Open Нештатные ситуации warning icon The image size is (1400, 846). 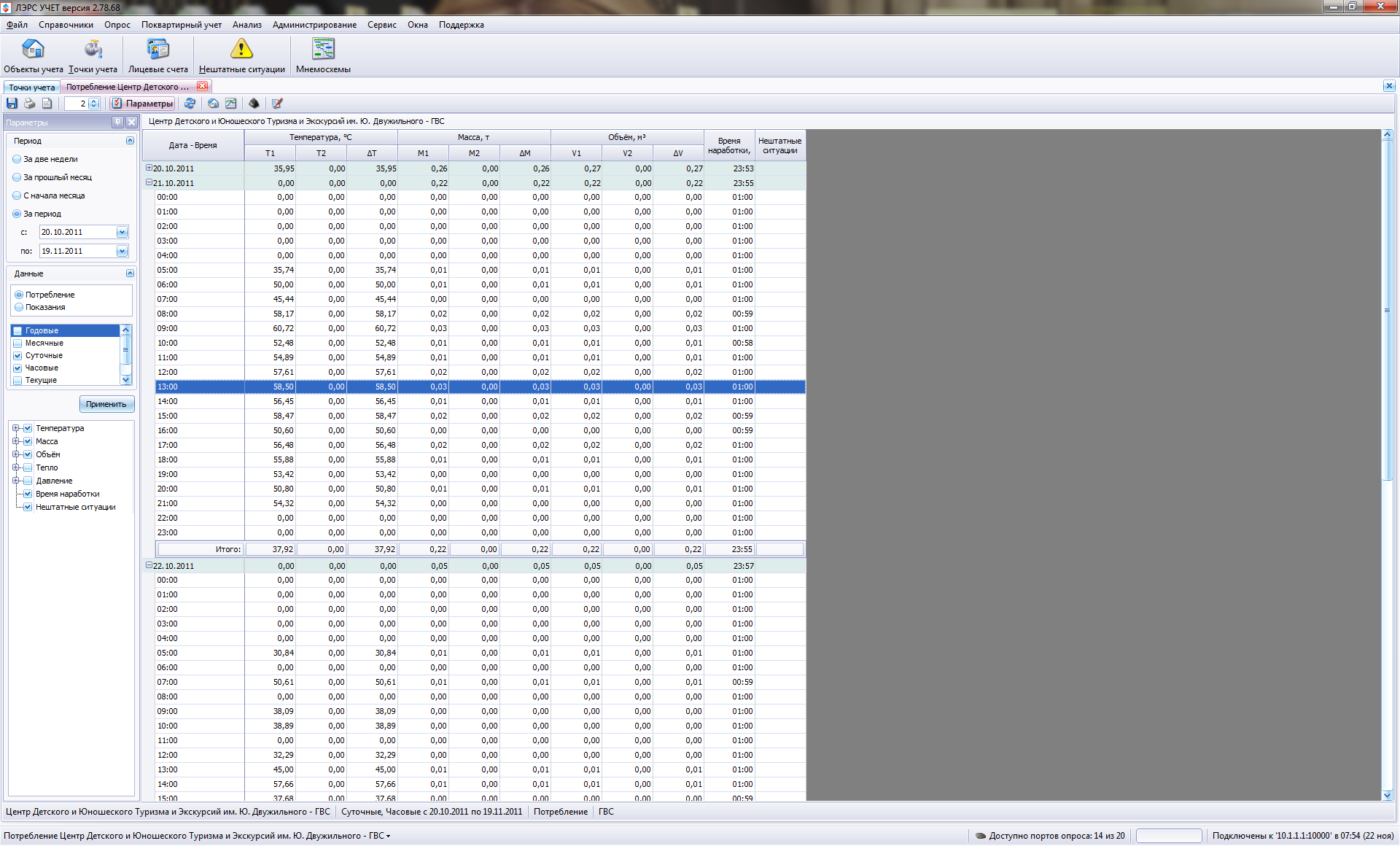[x=241, y=56]
